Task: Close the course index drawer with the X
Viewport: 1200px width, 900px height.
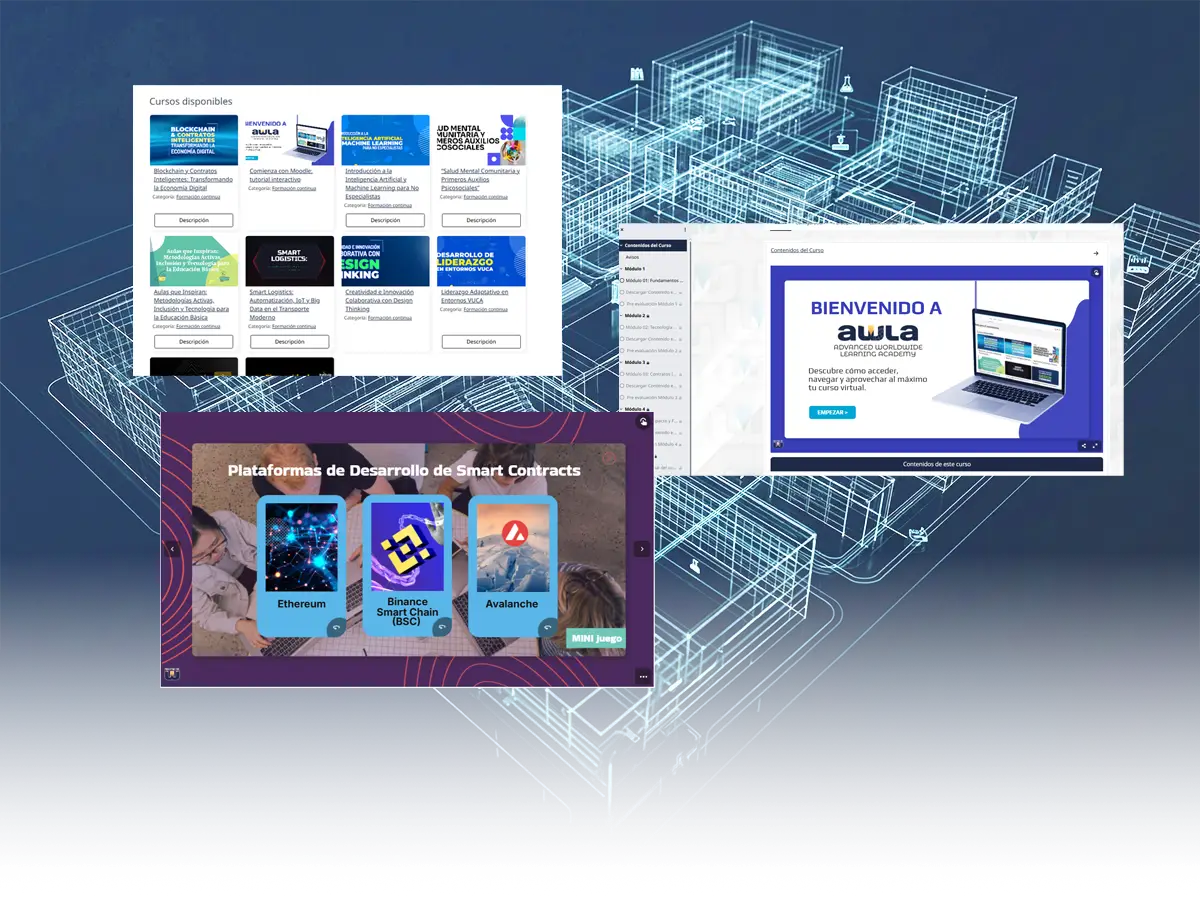Action: pyautogui.click(x=621, y=231)
